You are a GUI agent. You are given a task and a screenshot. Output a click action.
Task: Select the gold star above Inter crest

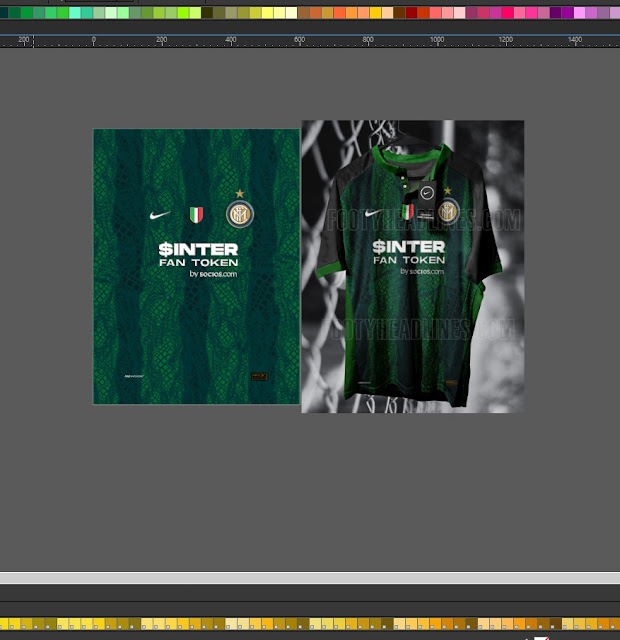pos(240,193)
